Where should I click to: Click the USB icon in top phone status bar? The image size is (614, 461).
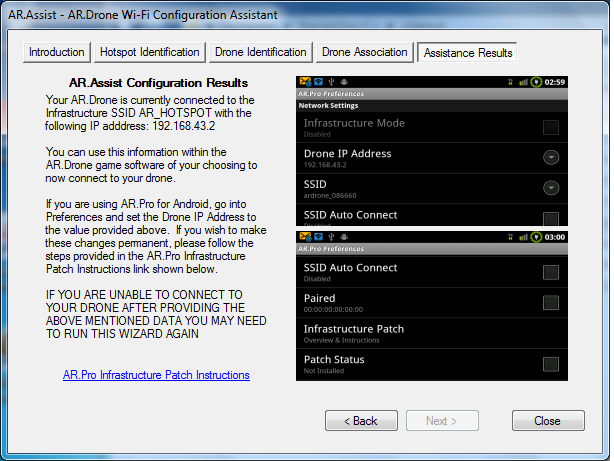pyautogui.click(x=331, y=82)
